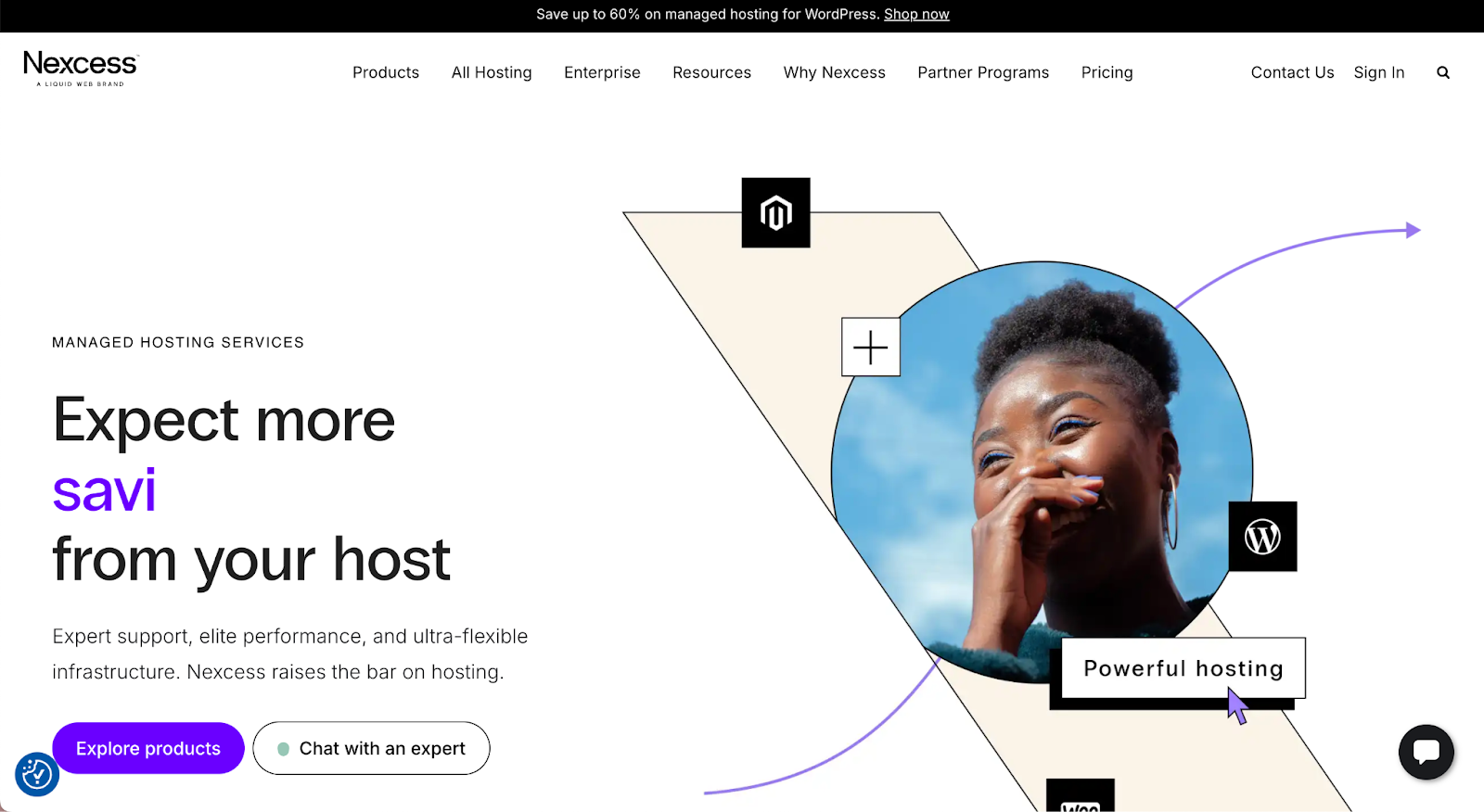Screen dimensions: 1484x812
Task: Click the Explore products button
Action: coord(148,748)
